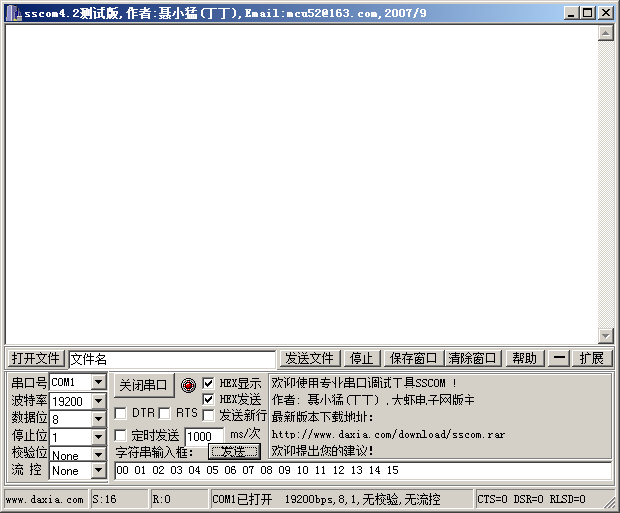Click the receive window scroll down arrow
The width and height of the screenshot is (620, 513).
point(606,336)
